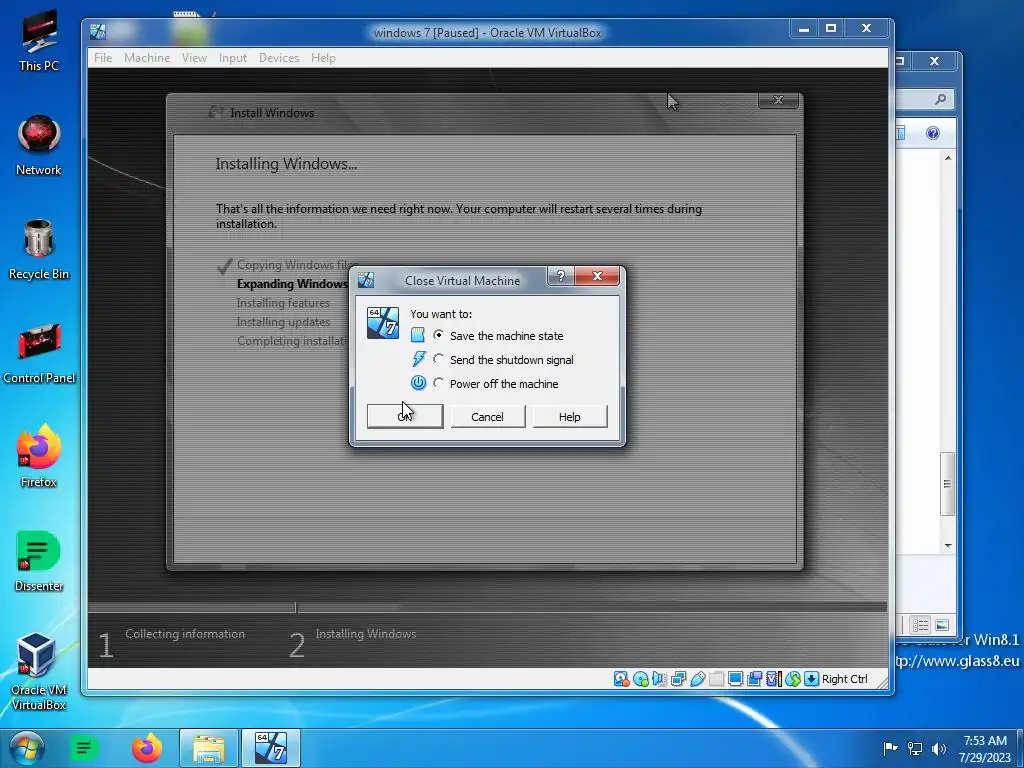Click the Control Panel desktop icon

point(39,353)
